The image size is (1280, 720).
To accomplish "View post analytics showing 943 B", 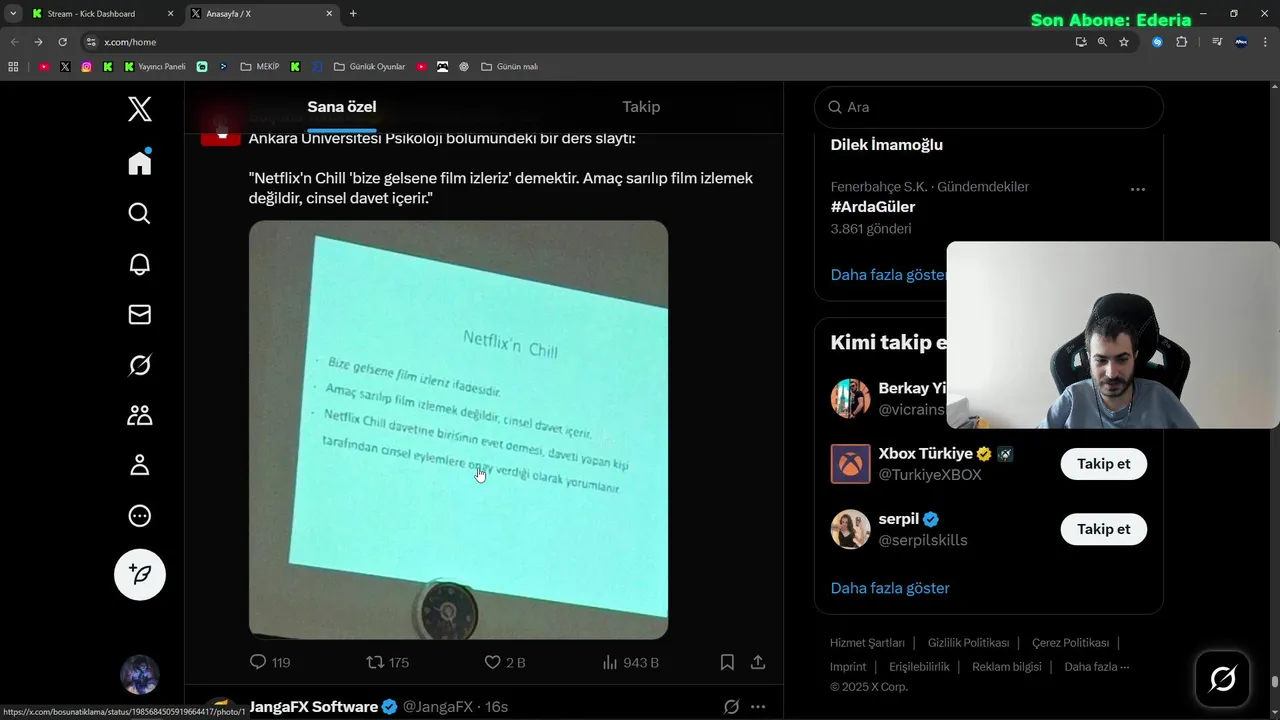I will 631,662.
